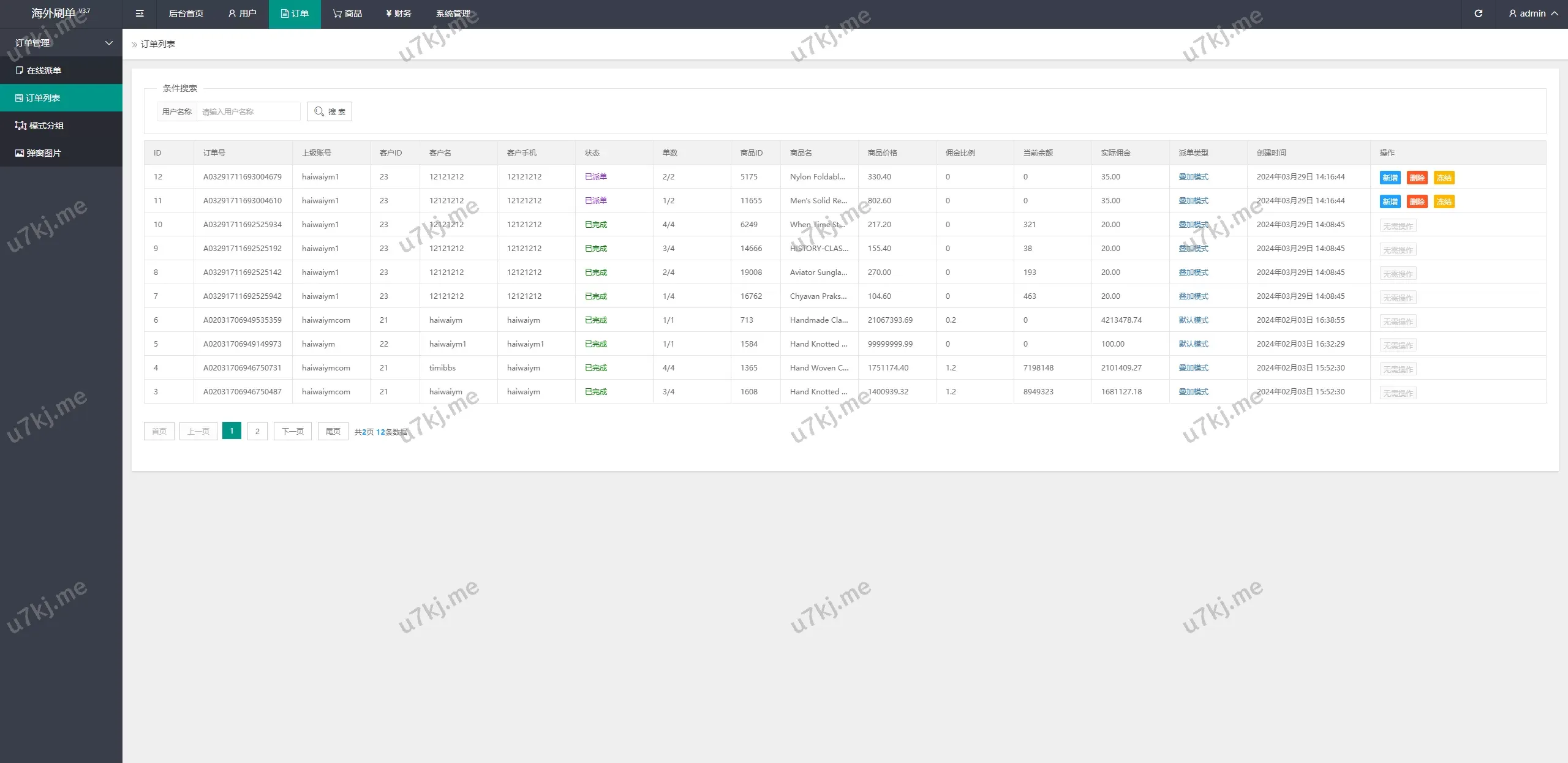Viewport: 1568px width, 763px height.
Task: Click the refresh icon in top bar
Action: point(1478,13)
